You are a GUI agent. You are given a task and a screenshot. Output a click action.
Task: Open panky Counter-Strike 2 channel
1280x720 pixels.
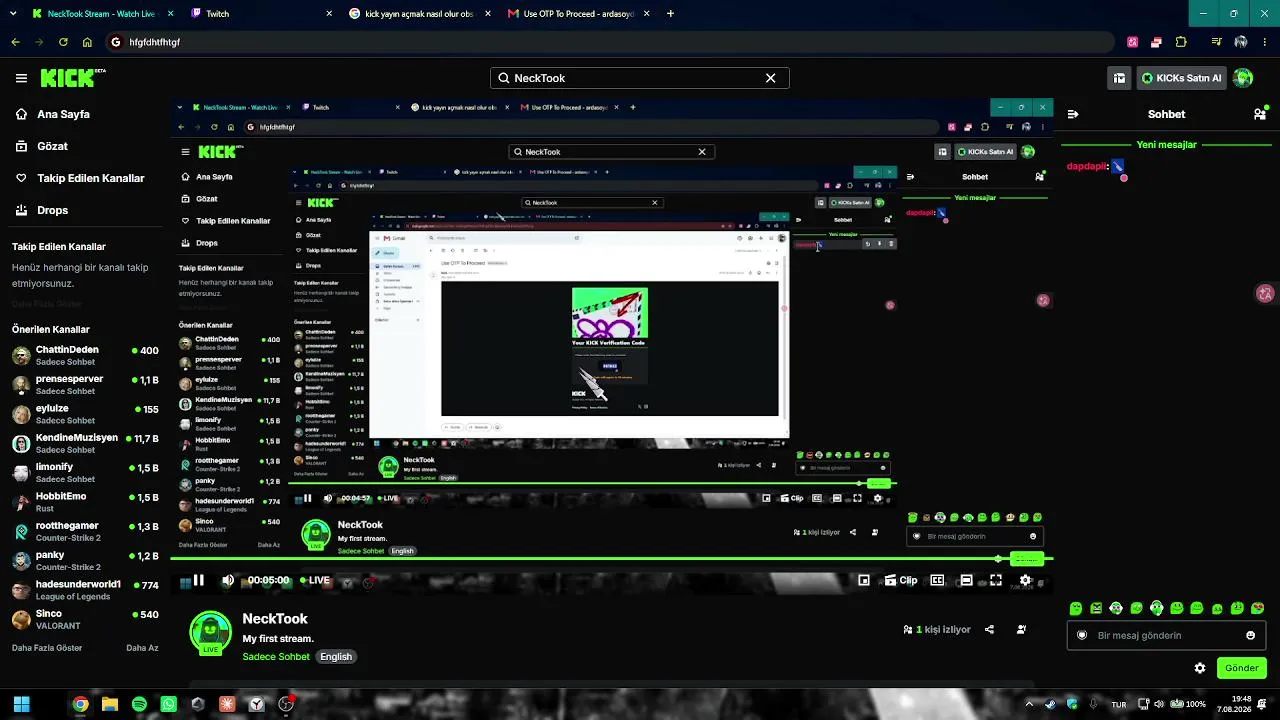(85, 560)
